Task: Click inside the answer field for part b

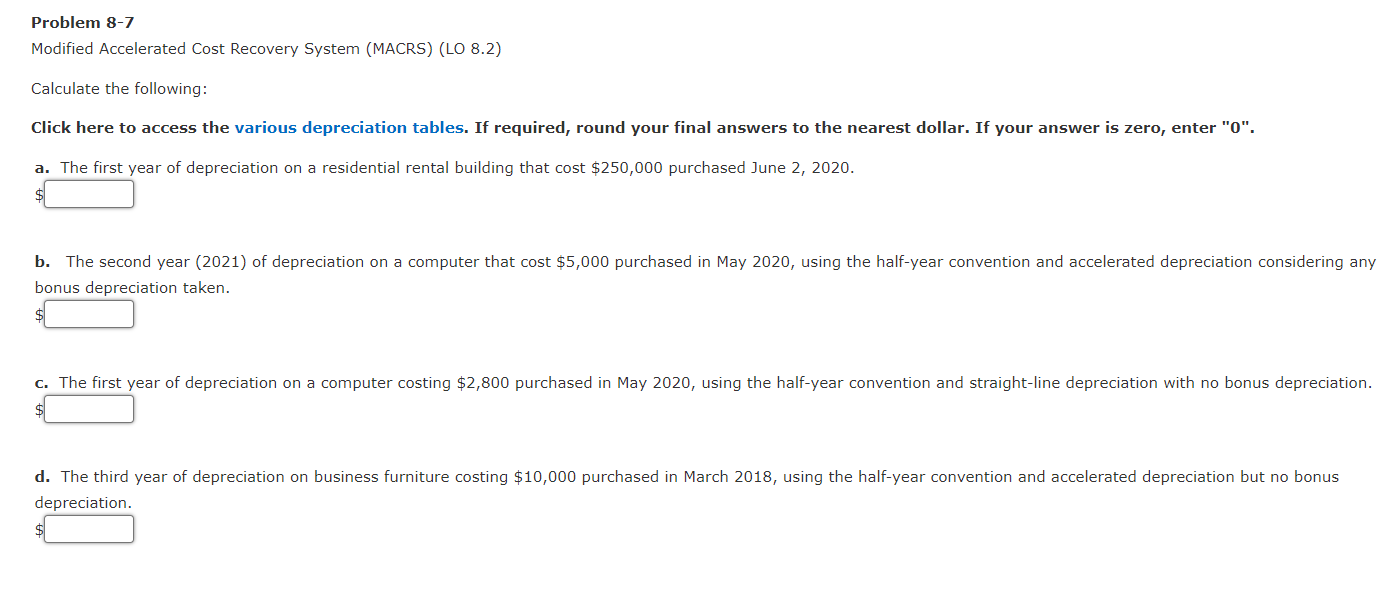Action: (x=89, y=314)
